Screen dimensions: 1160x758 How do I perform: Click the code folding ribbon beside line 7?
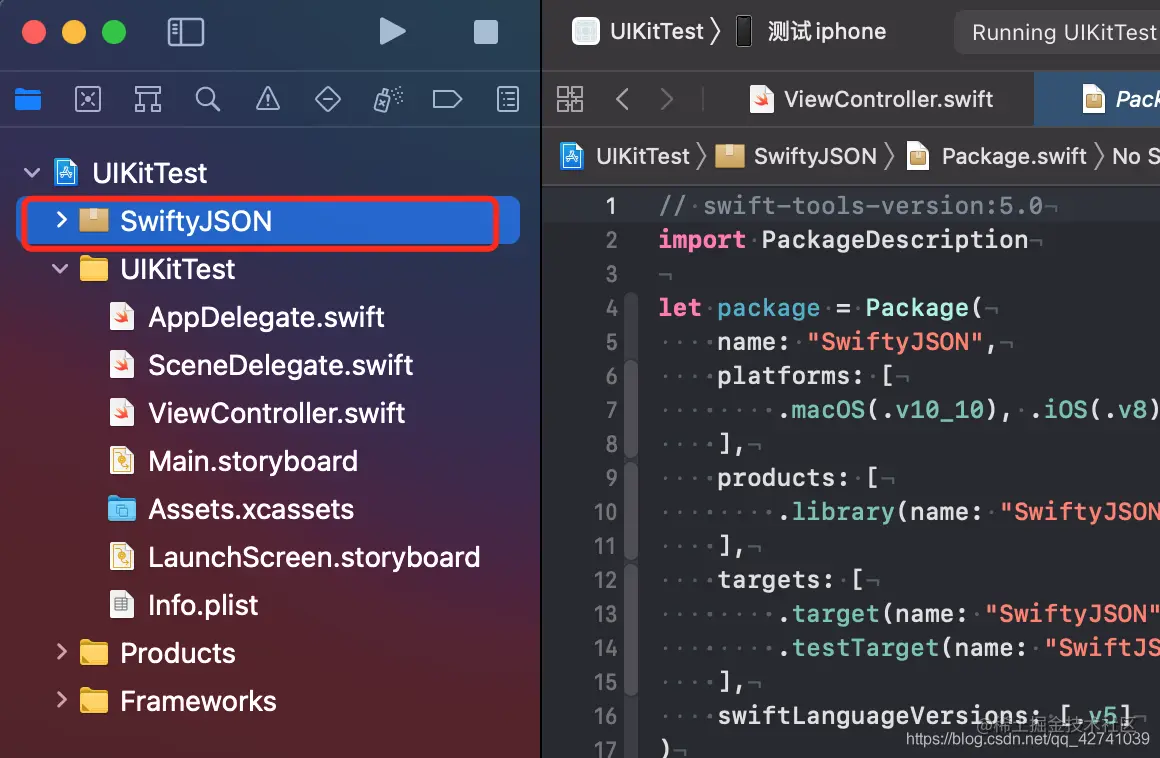tap(631, 410)
